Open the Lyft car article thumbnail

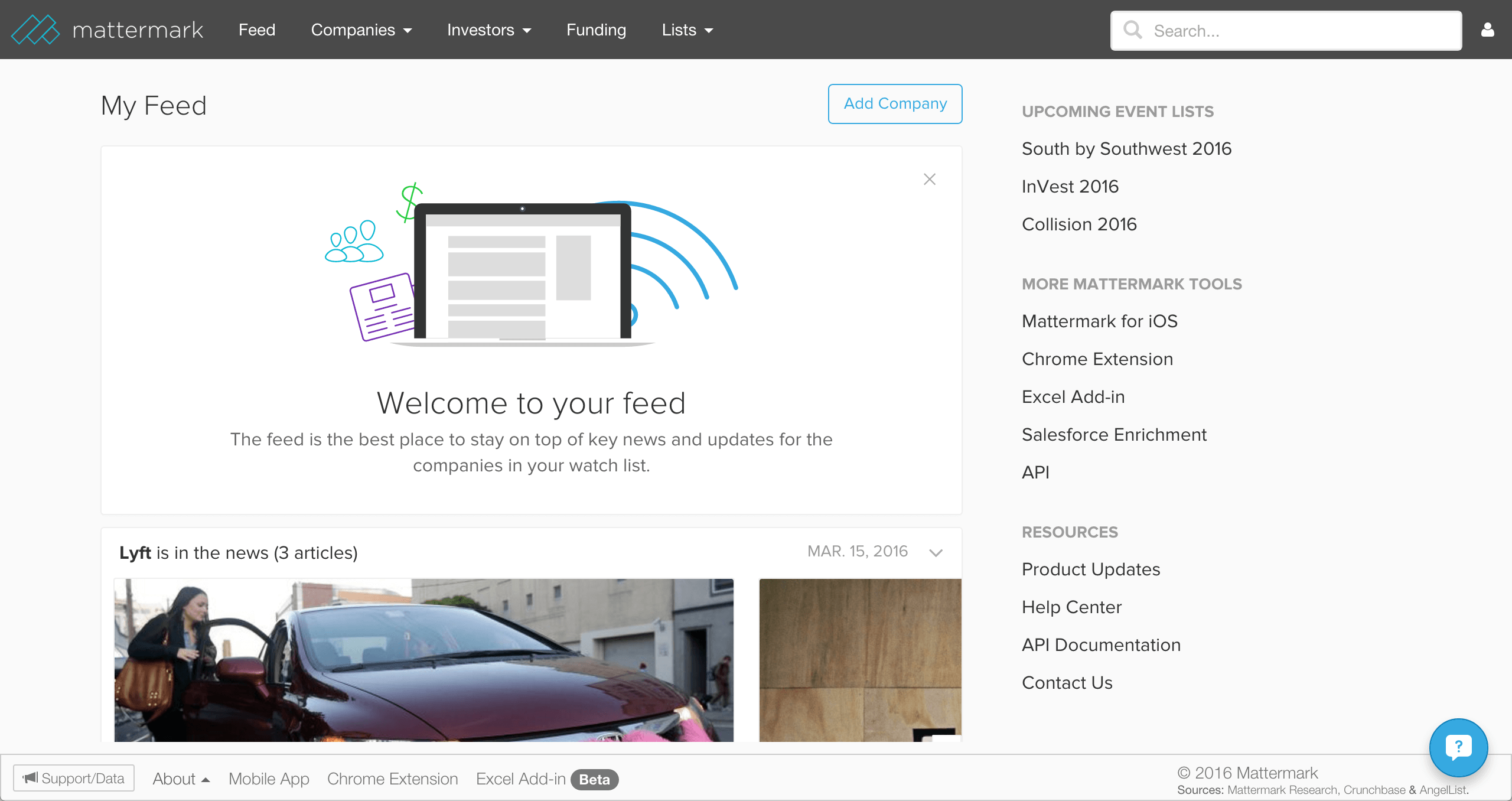pos(423,660)
